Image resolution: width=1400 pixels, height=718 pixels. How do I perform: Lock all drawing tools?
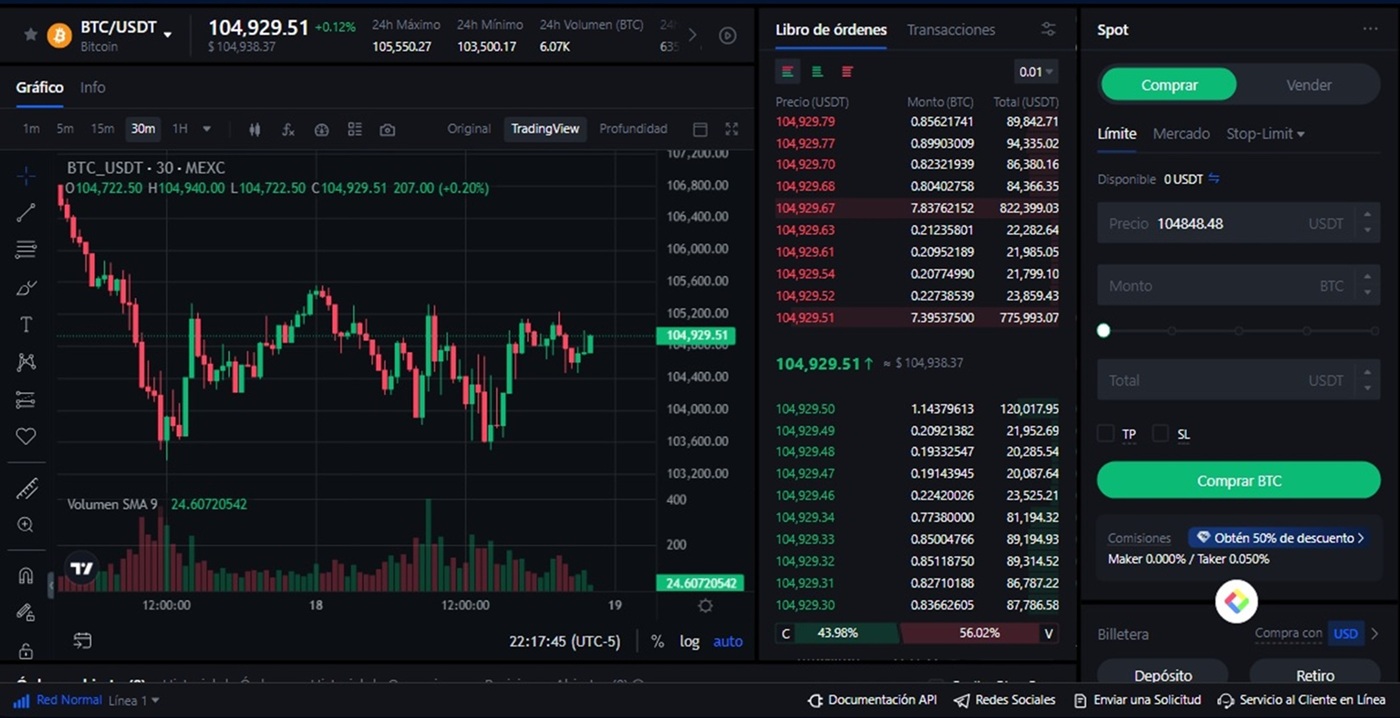[26, 650]
